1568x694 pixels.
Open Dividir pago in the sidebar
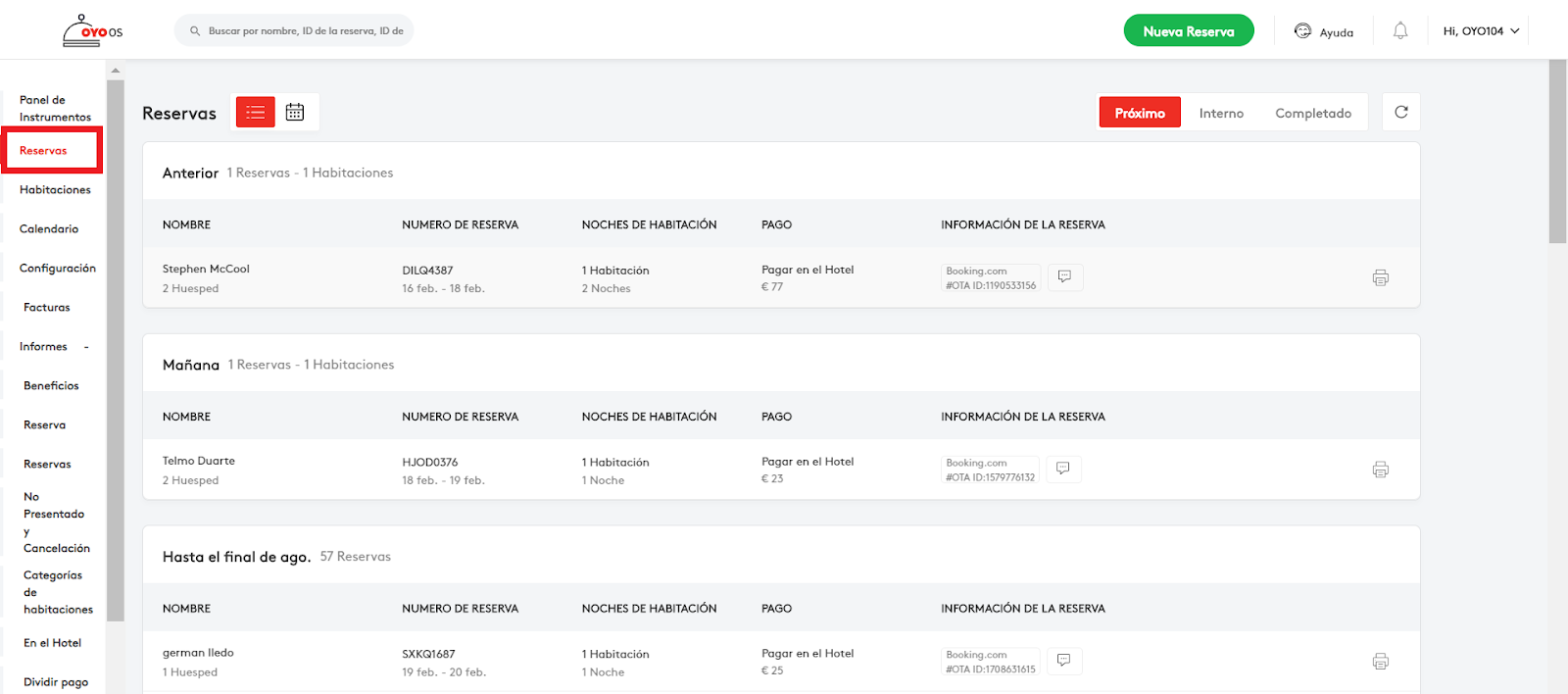point(56,682)
